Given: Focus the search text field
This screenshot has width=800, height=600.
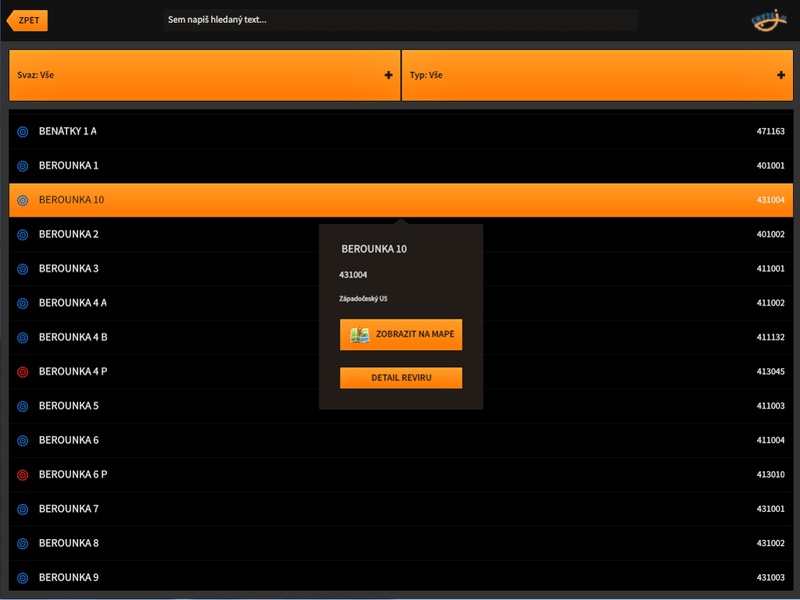Looking at the screenshot, I should [x=401, y=20].
